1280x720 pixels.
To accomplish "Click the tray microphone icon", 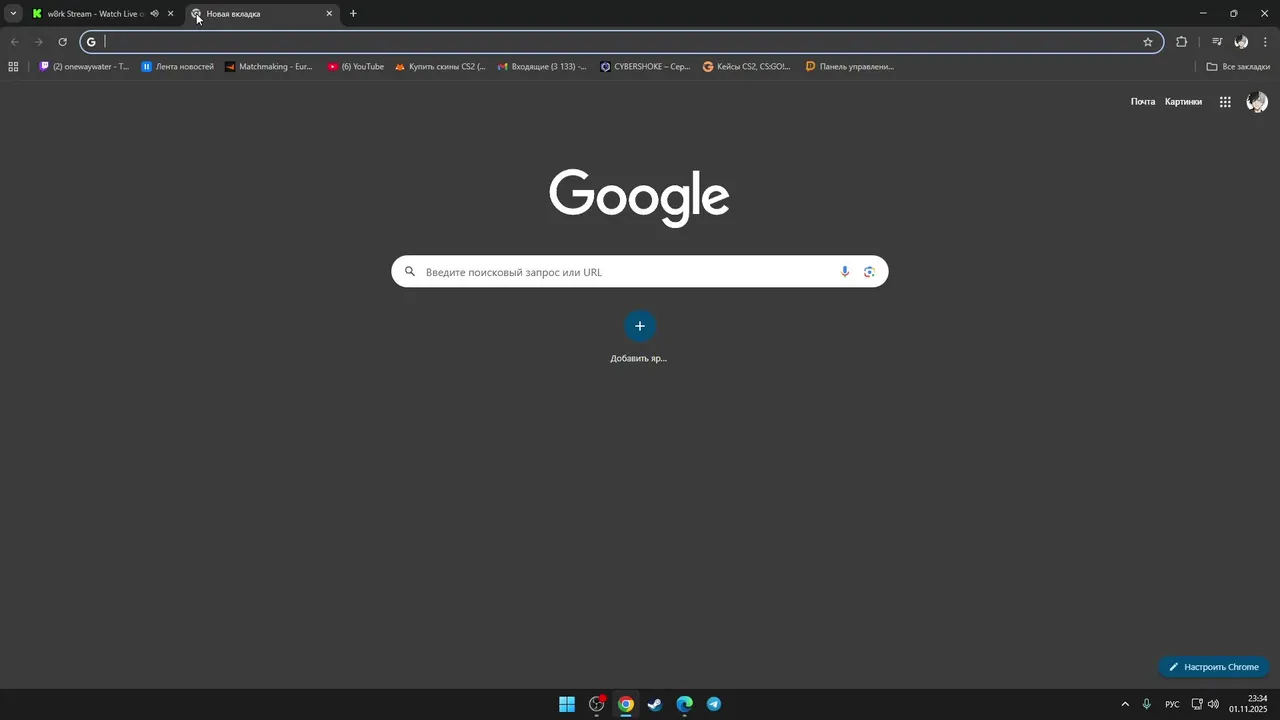I will pyautogui.click(x=1146, y=704).
